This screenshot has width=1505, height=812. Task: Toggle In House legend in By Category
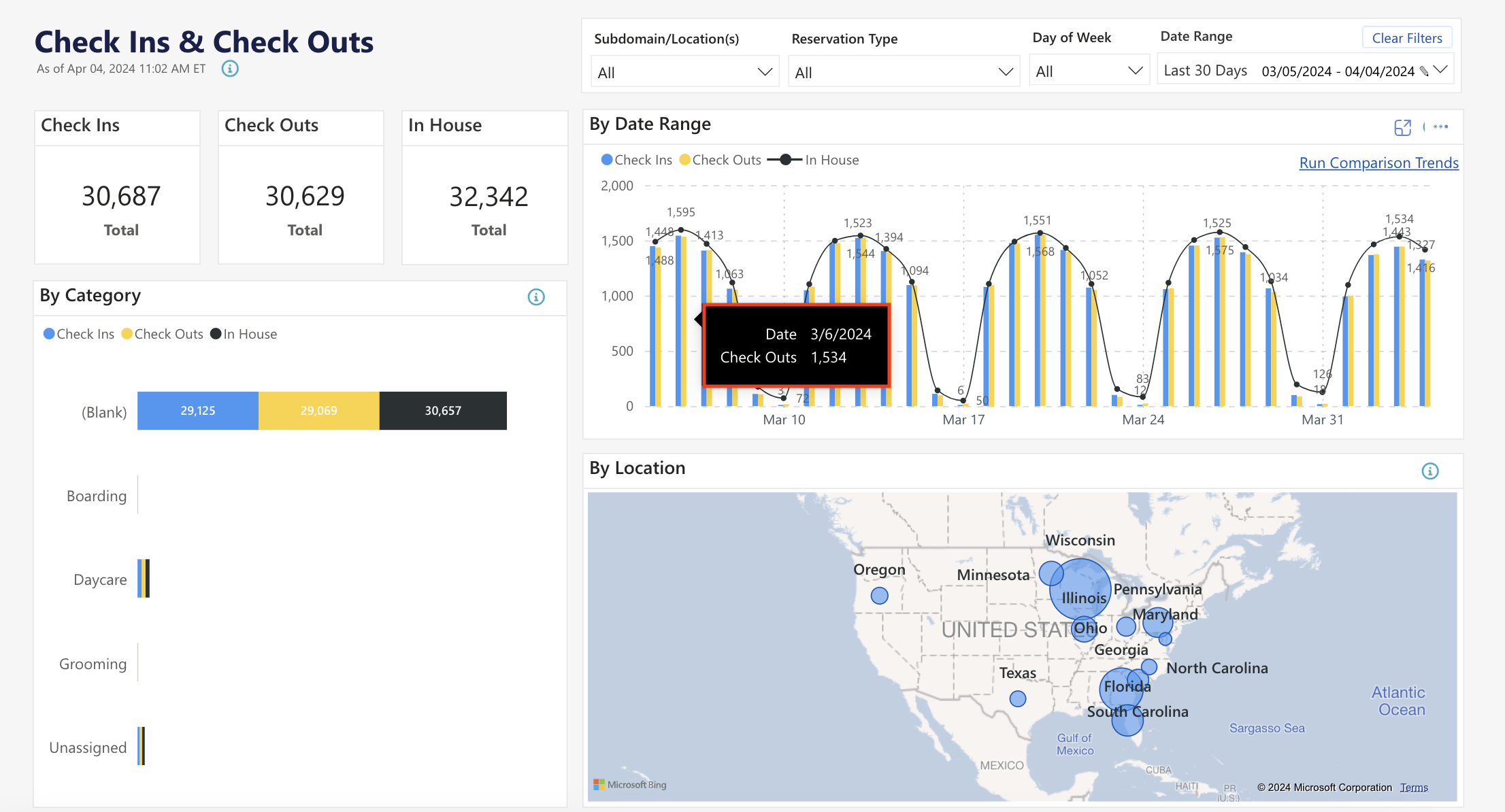[x=244, y=334]
